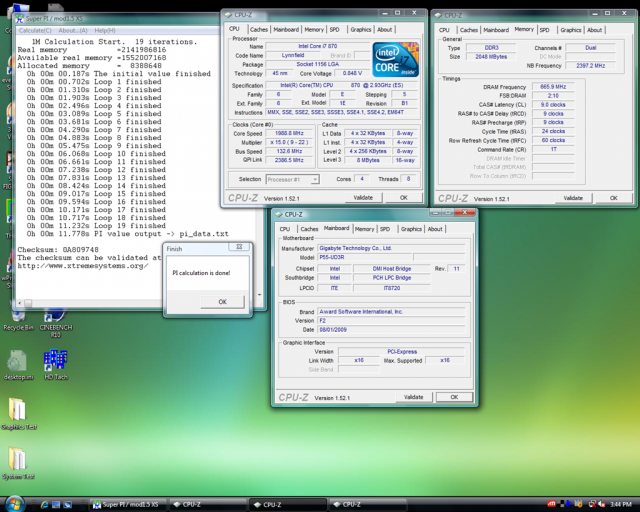Open the HD Tach desktop shortcut

point(56,365)
